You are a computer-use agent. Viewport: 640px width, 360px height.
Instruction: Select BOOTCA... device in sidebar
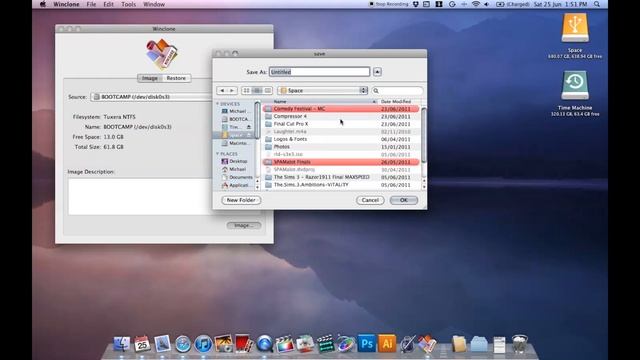(x=236, y=119)
